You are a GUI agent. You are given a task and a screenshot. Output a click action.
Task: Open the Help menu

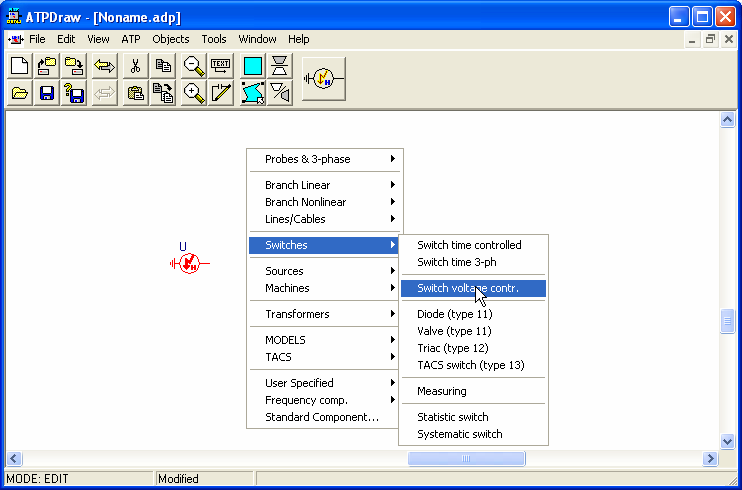(x=299, y=39)
